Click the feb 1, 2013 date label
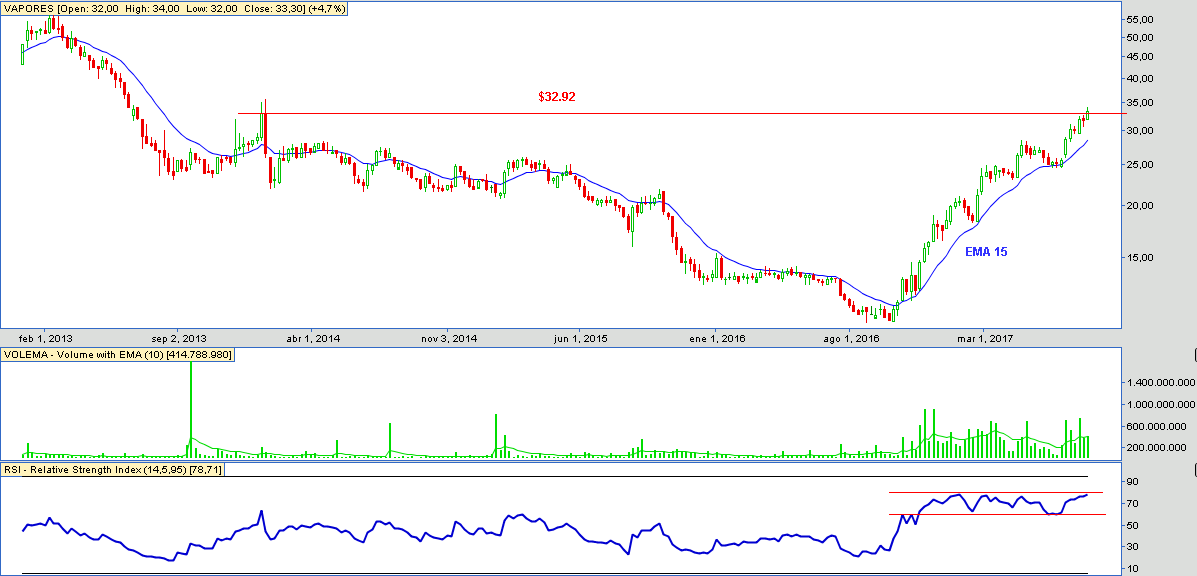 (x=47, y=337)
